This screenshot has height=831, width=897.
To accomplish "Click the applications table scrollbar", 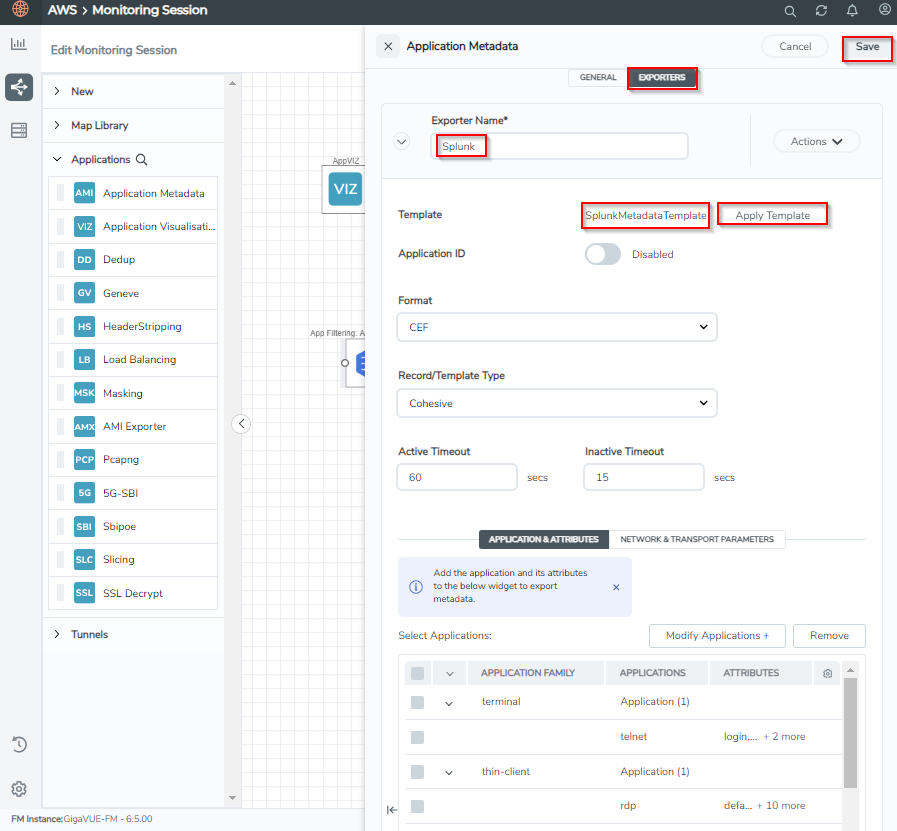I will click(x=850, y=733).
